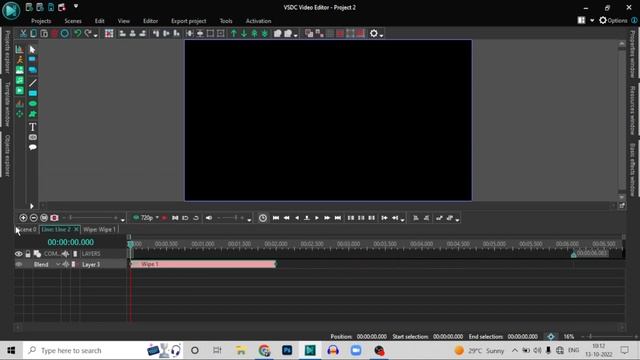Open the Projects explorer side panel
This screenshot has height=360, width=640.
click(7, 52)
